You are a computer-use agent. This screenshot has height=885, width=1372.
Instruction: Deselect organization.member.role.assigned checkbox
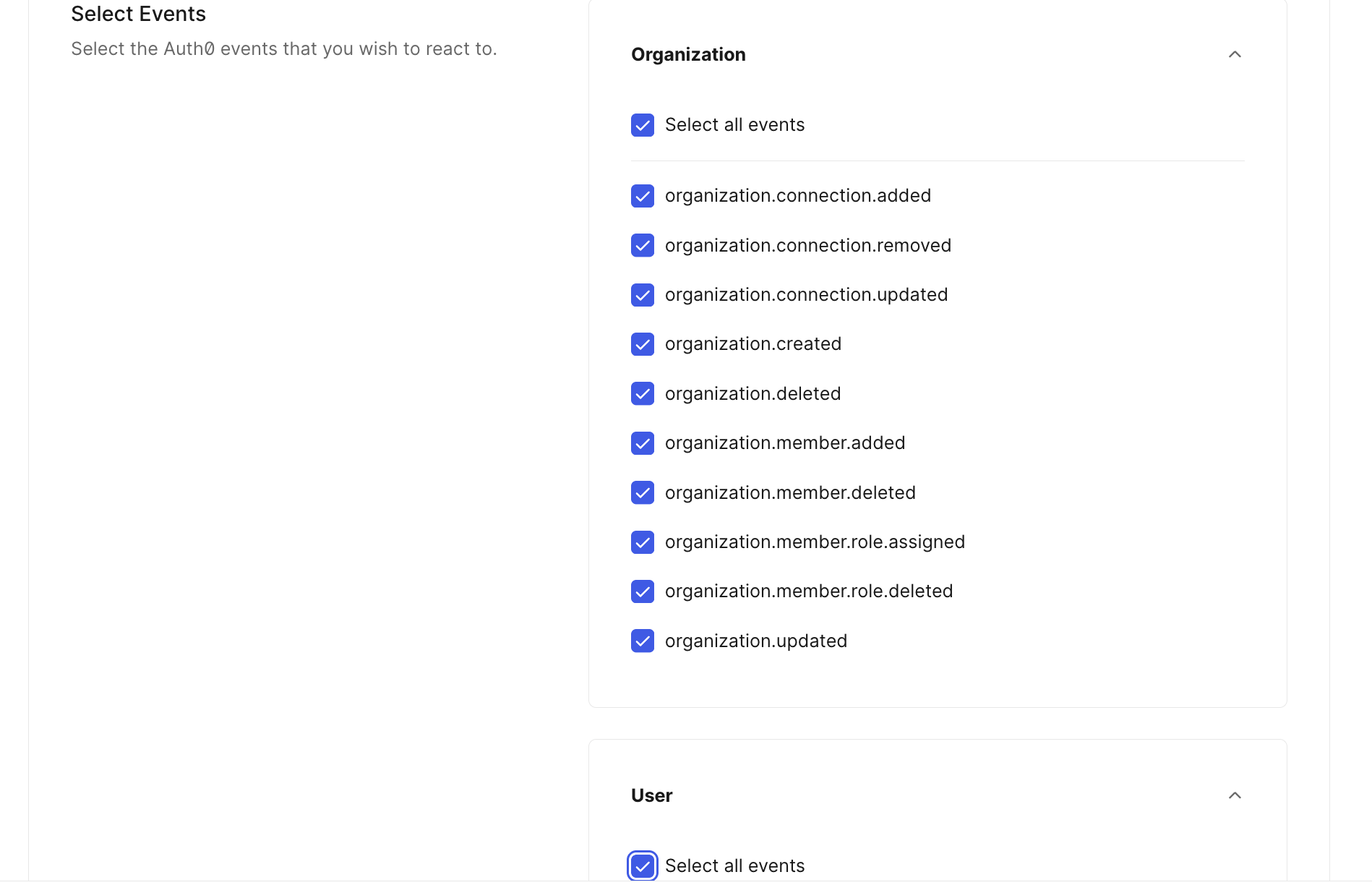[643, 542]
